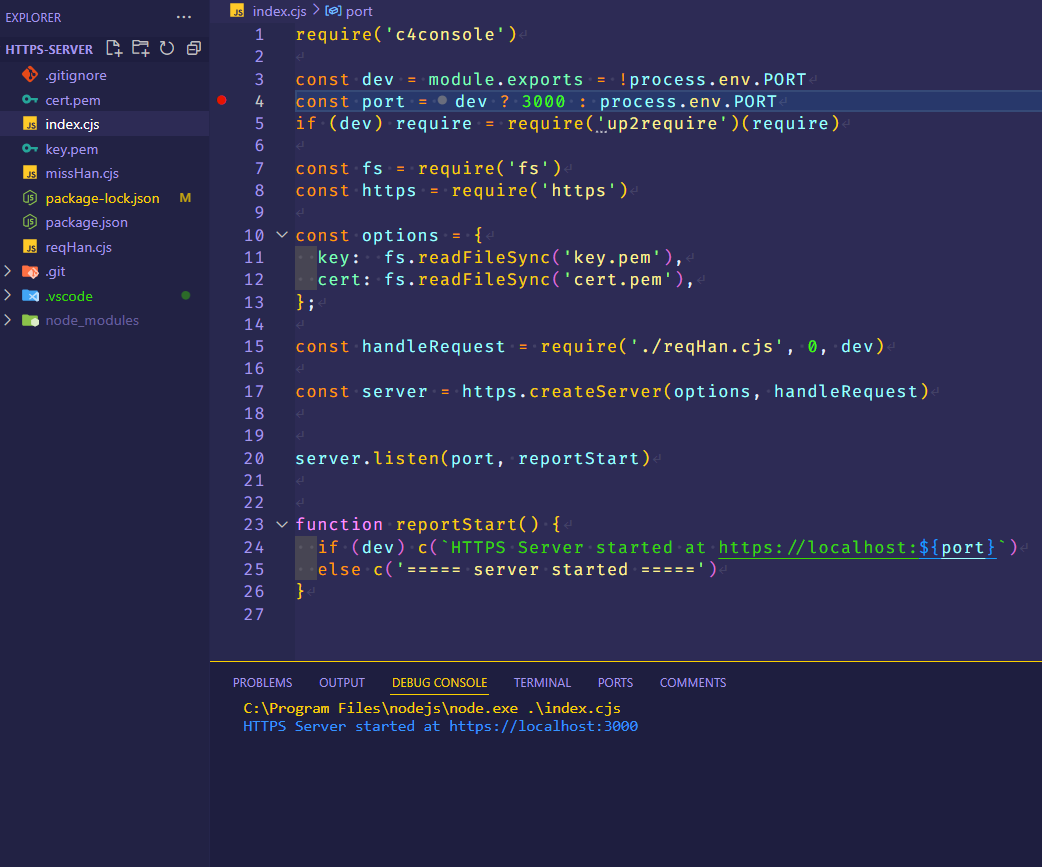Click createServer on line 17

click(595, 391)
